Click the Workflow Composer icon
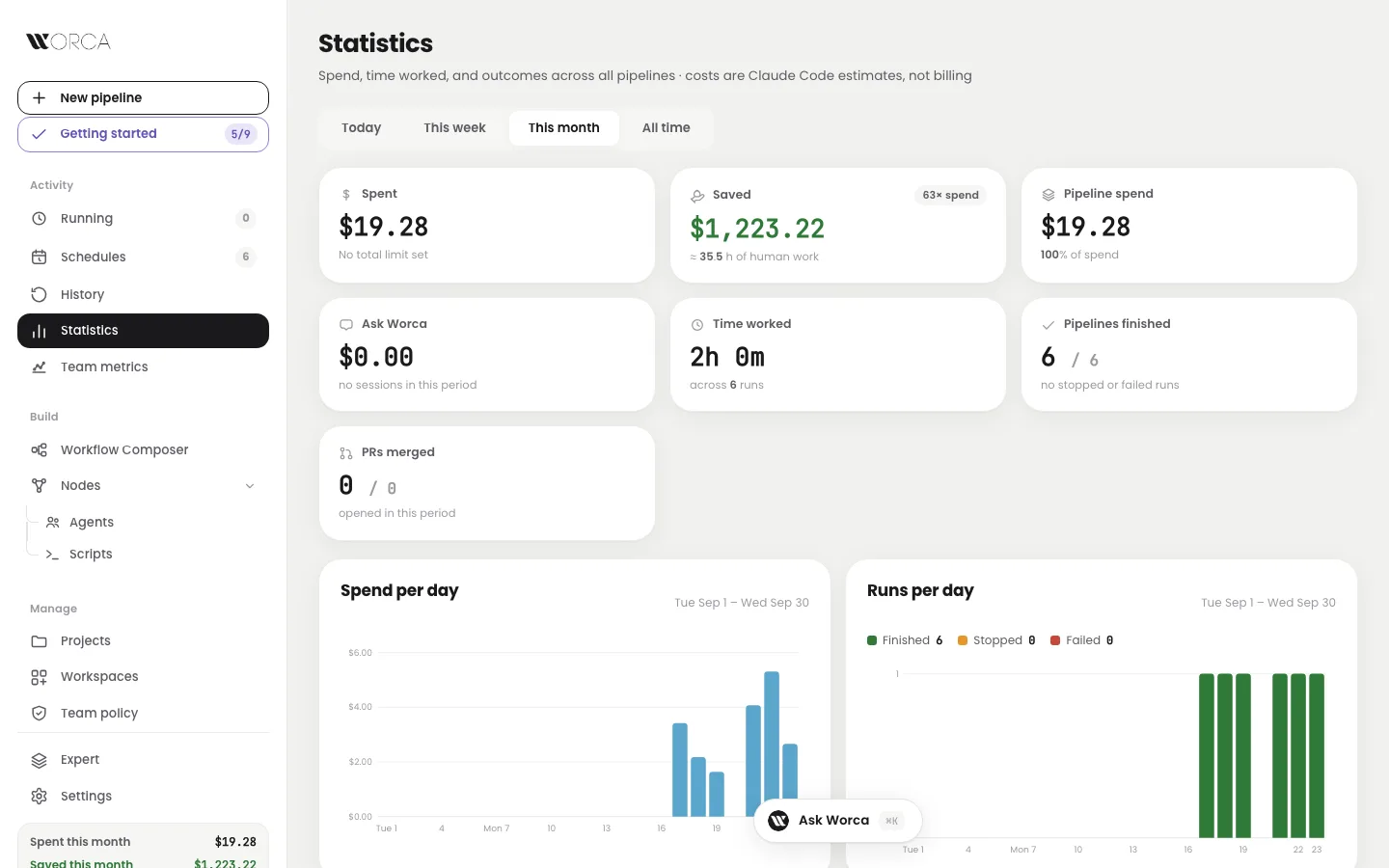Viewport: 1389px width, 868px height. 40,450
